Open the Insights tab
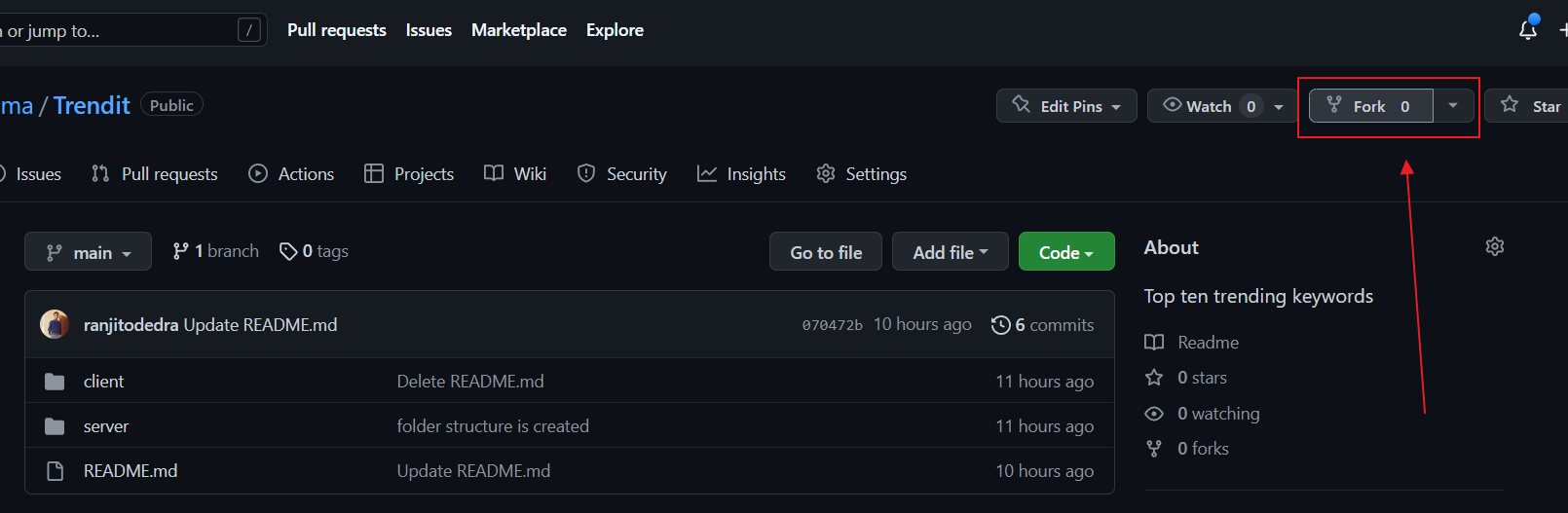 tap(742, 174)
